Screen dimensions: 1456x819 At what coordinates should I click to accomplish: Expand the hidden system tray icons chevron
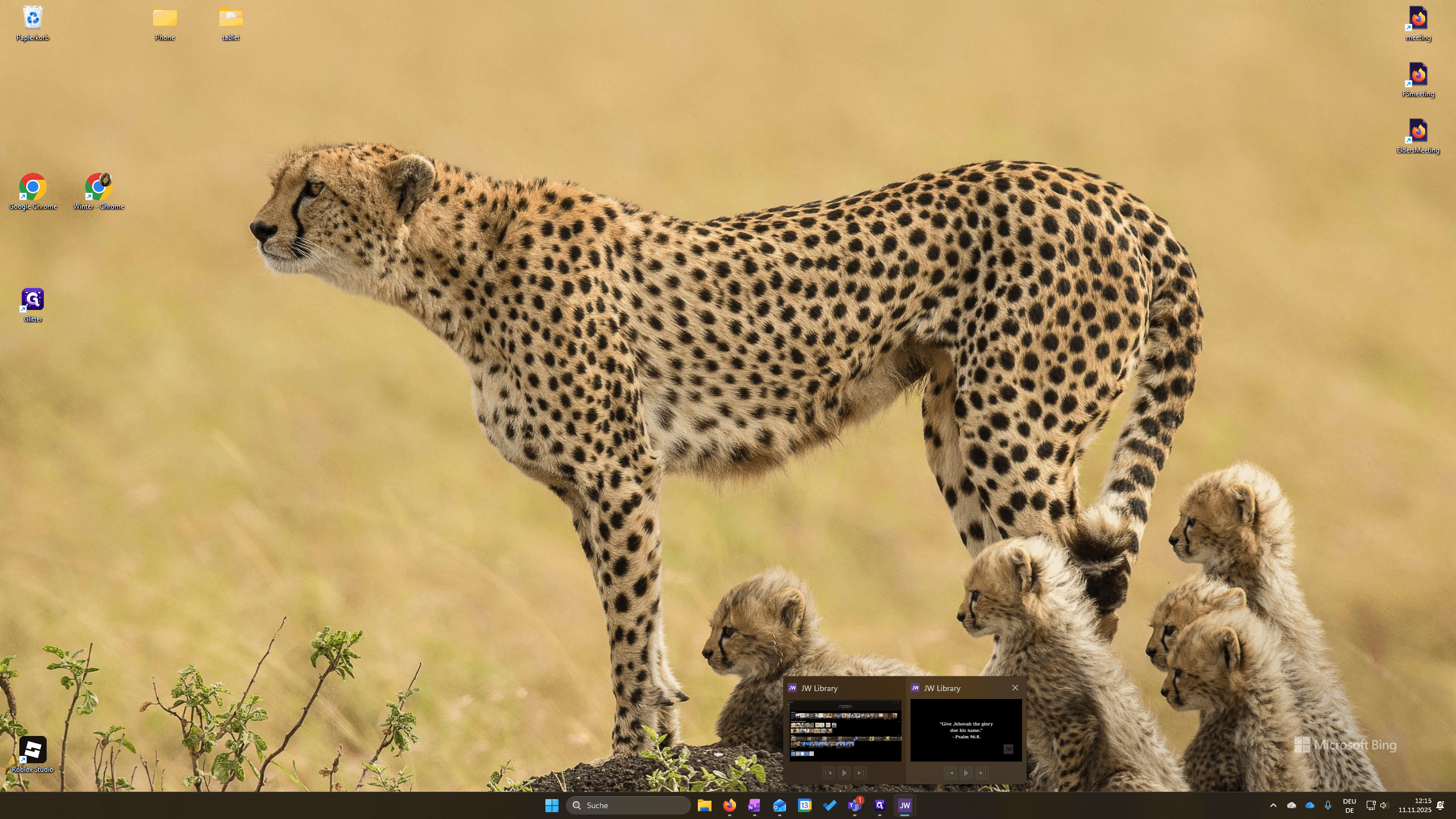[x=1273, y=805]
